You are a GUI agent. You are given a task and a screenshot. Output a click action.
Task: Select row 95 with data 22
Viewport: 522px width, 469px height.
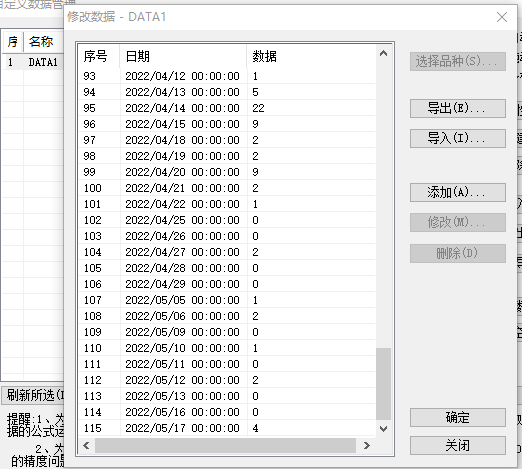pos(227,108)
